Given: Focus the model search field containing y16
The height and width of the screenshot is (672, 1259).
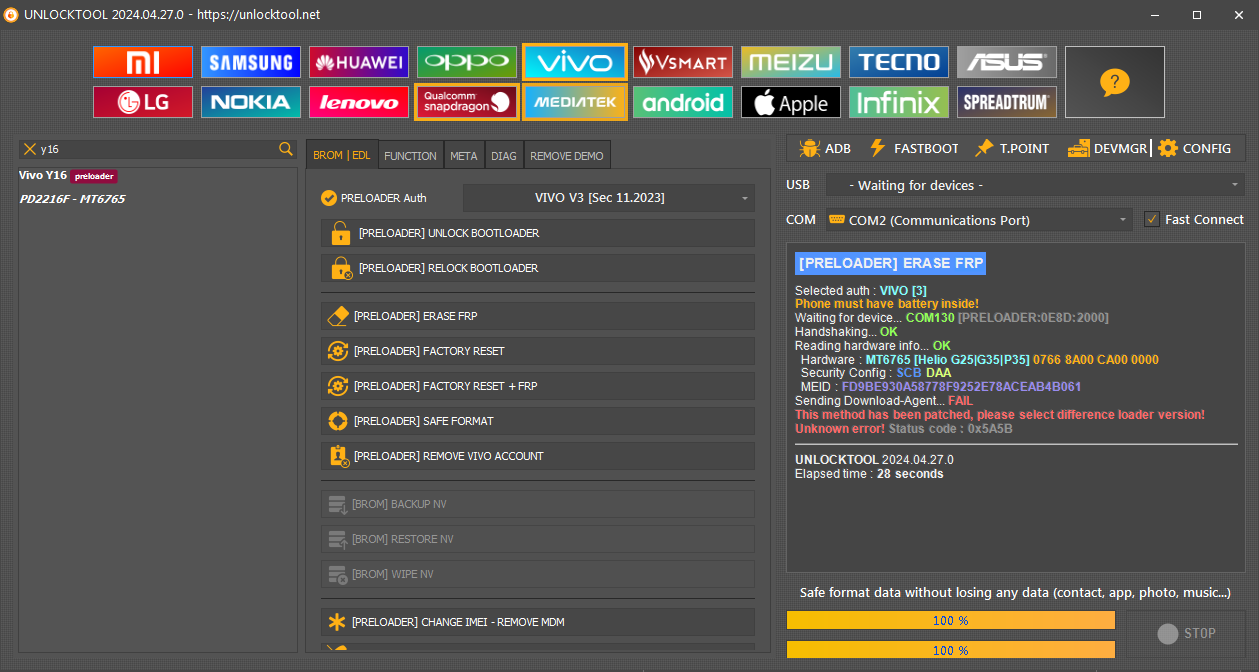Looking at the screenshot, I should tap(157, 149).
